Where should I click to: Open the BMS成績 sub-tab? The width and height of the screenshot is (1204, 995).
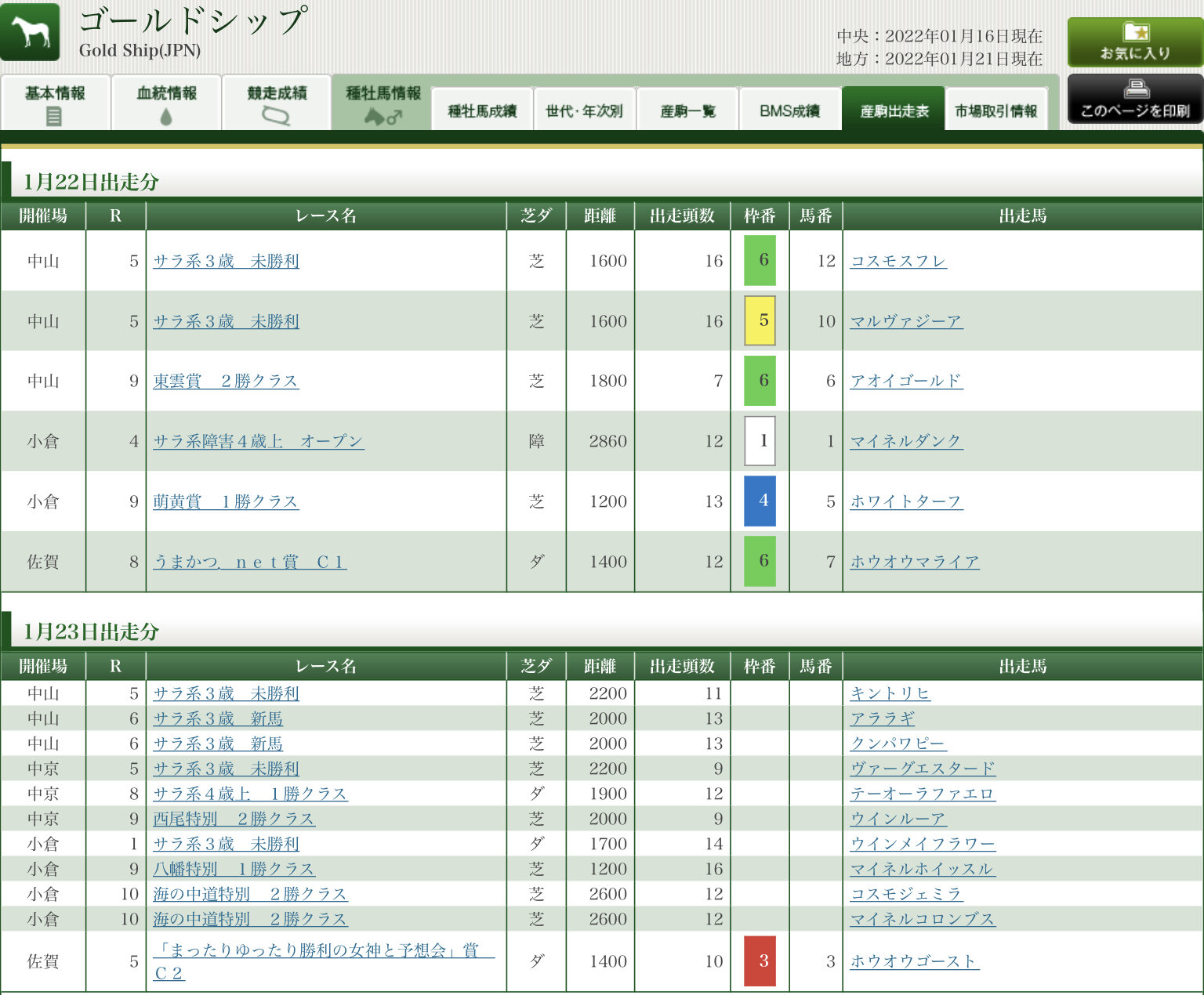pos(789,109)
